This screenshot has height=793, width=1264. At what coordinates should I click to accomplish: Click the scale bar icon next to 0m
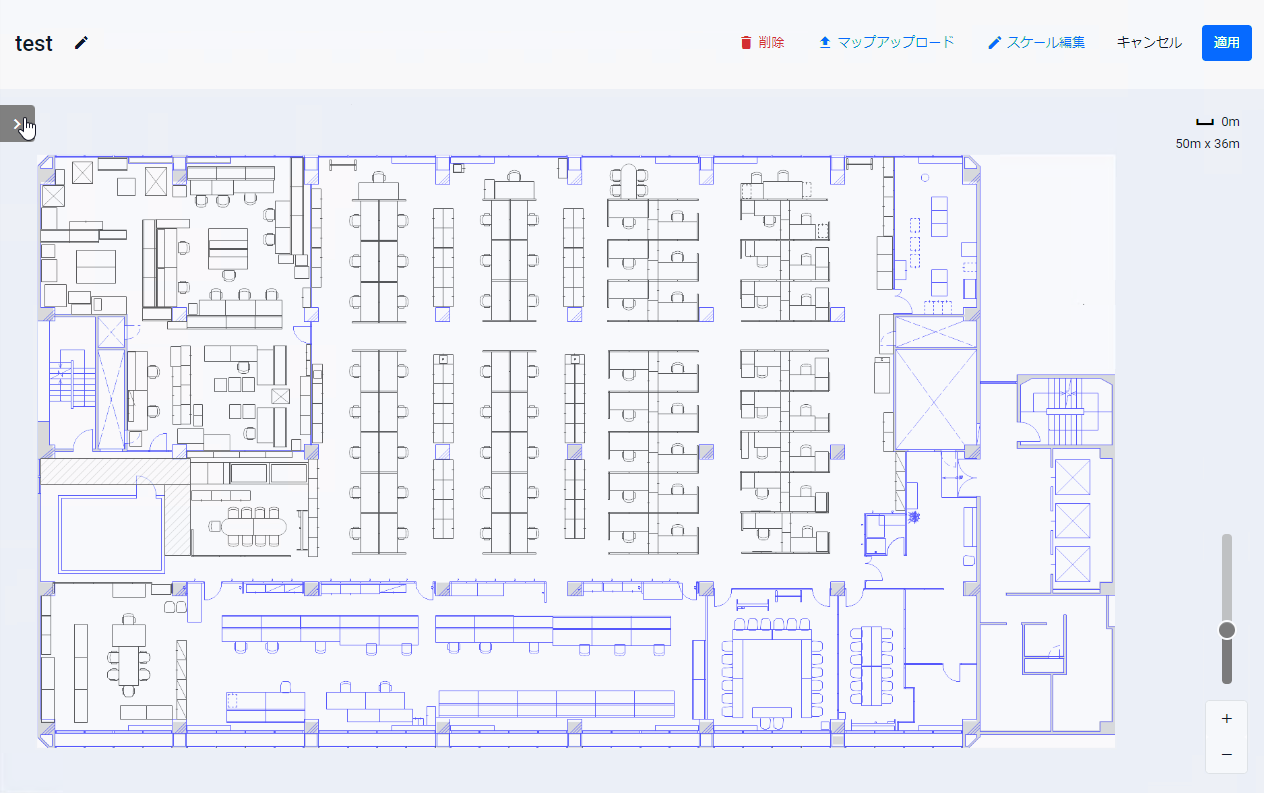coord(1204,122)
